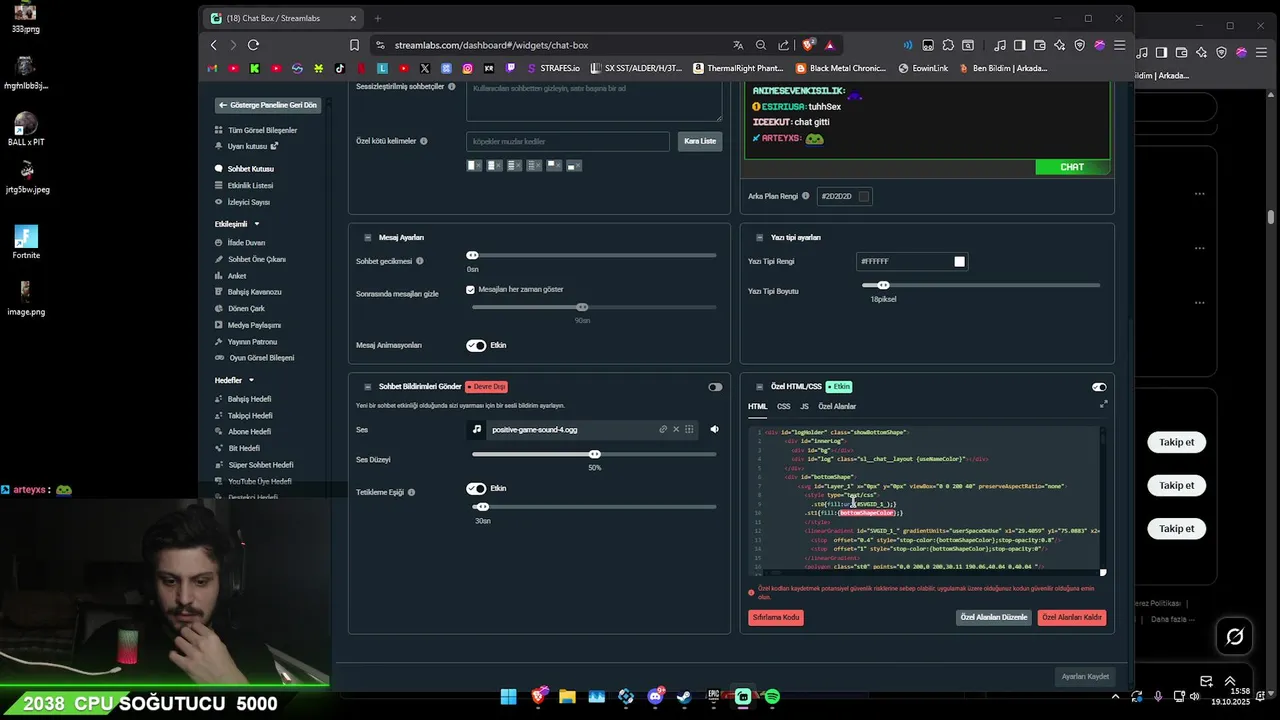Click the Yazı Tipi Boyutu slider handle
The image size is (1280, 720).
pos(883,285)
